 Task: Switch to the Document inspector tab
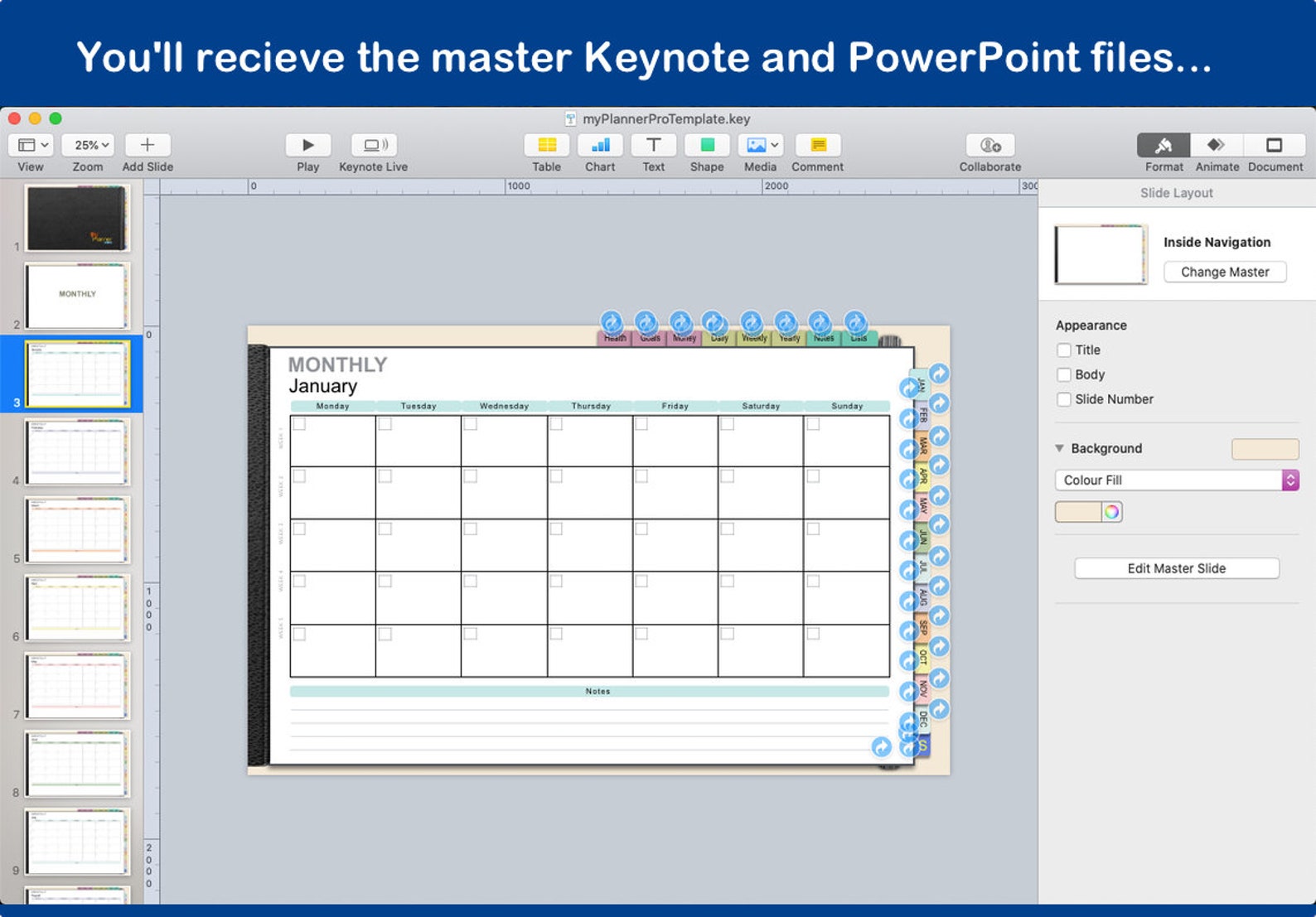point(1275,145)
